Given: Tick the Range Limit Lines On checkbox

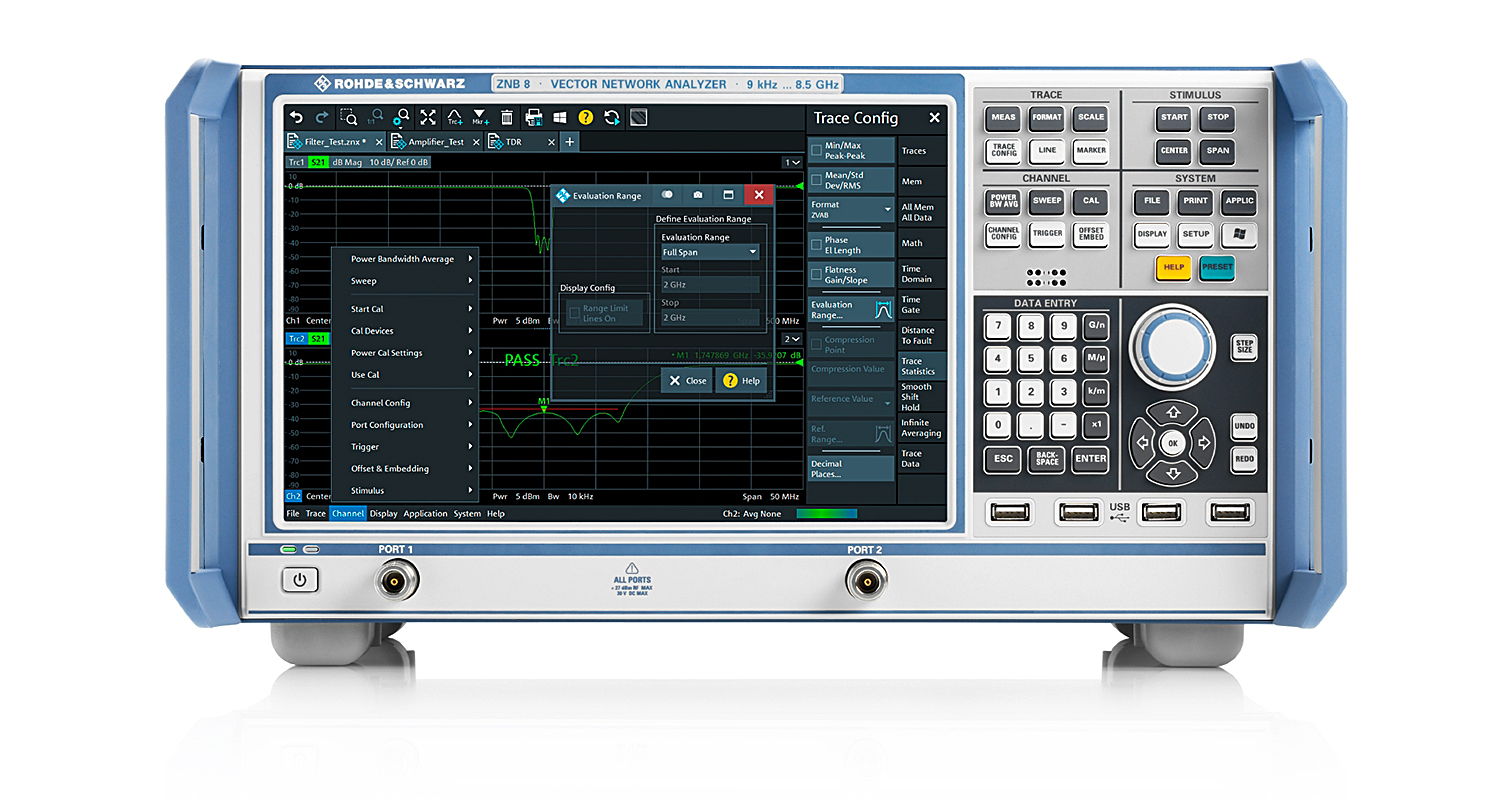Looking at the screenshot, I should 574,314.
